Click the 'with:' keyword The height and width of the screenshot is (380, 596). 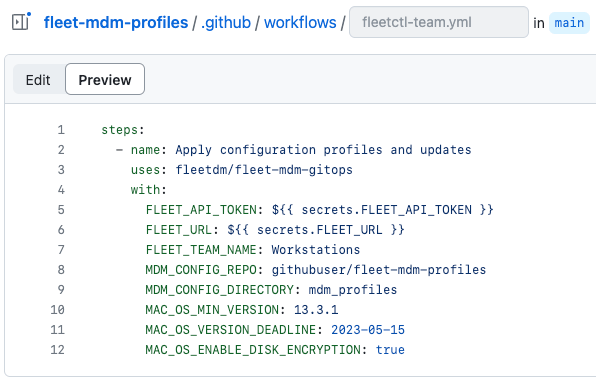coord(149,190)
